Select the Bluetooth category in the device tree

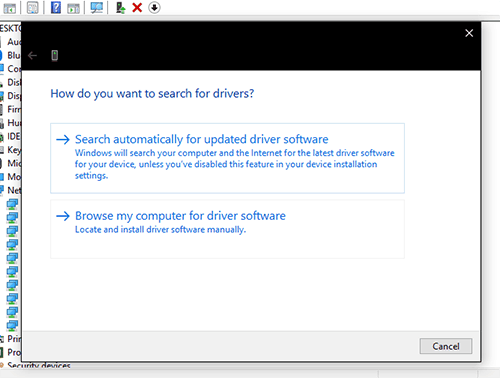coord(11,55)
